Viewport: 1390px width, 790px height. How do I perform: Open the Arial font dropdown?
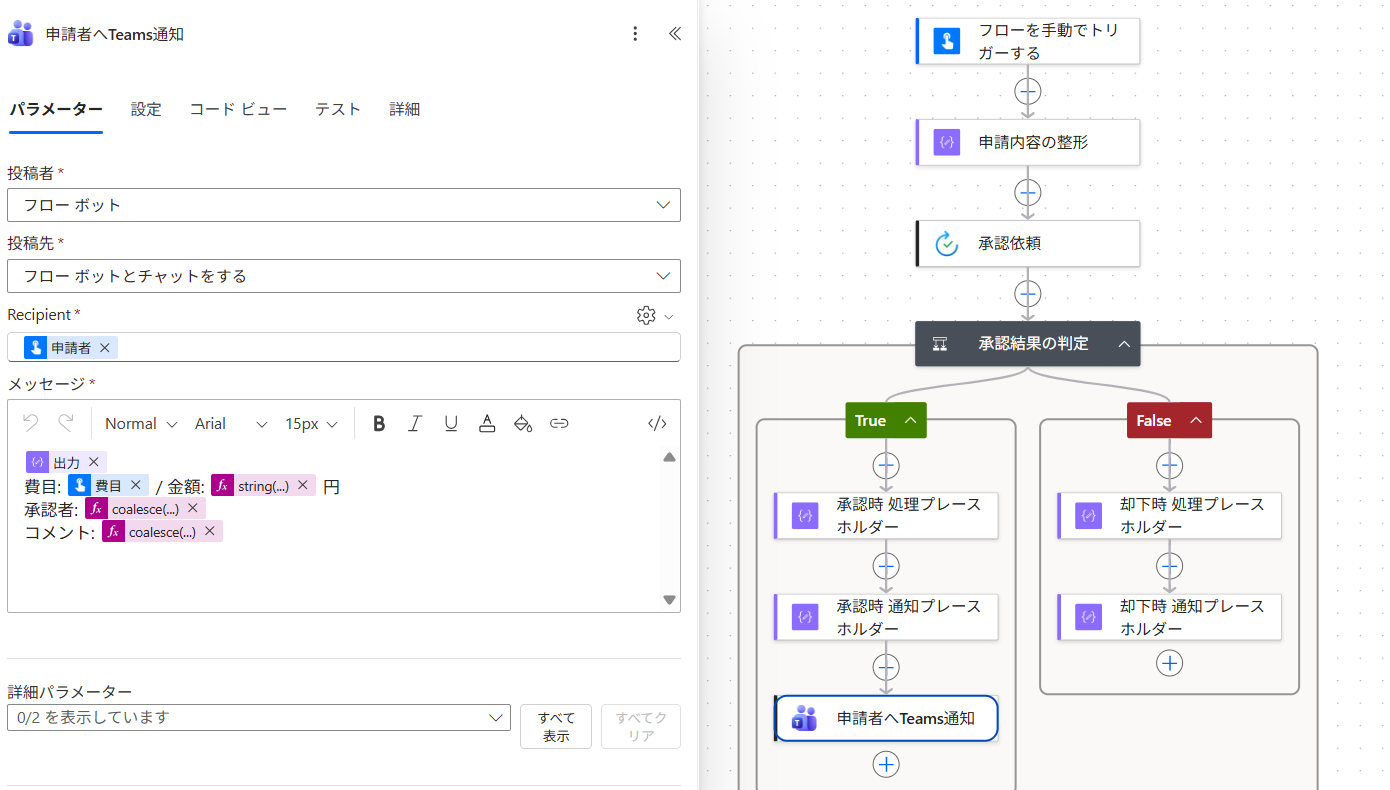pos(231,424)
